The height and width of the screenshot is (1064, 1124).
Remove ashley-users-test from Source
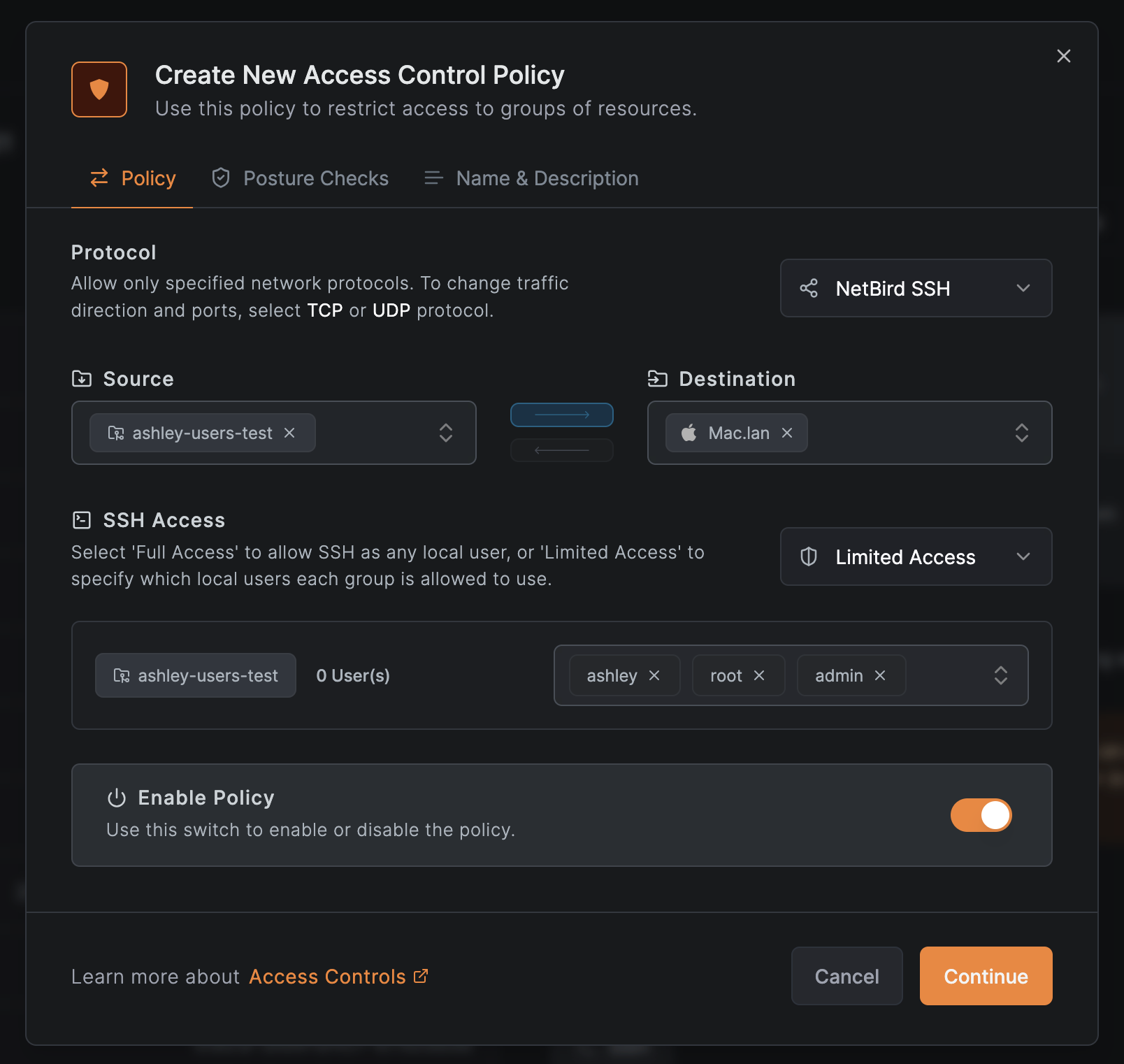[289, 433]
